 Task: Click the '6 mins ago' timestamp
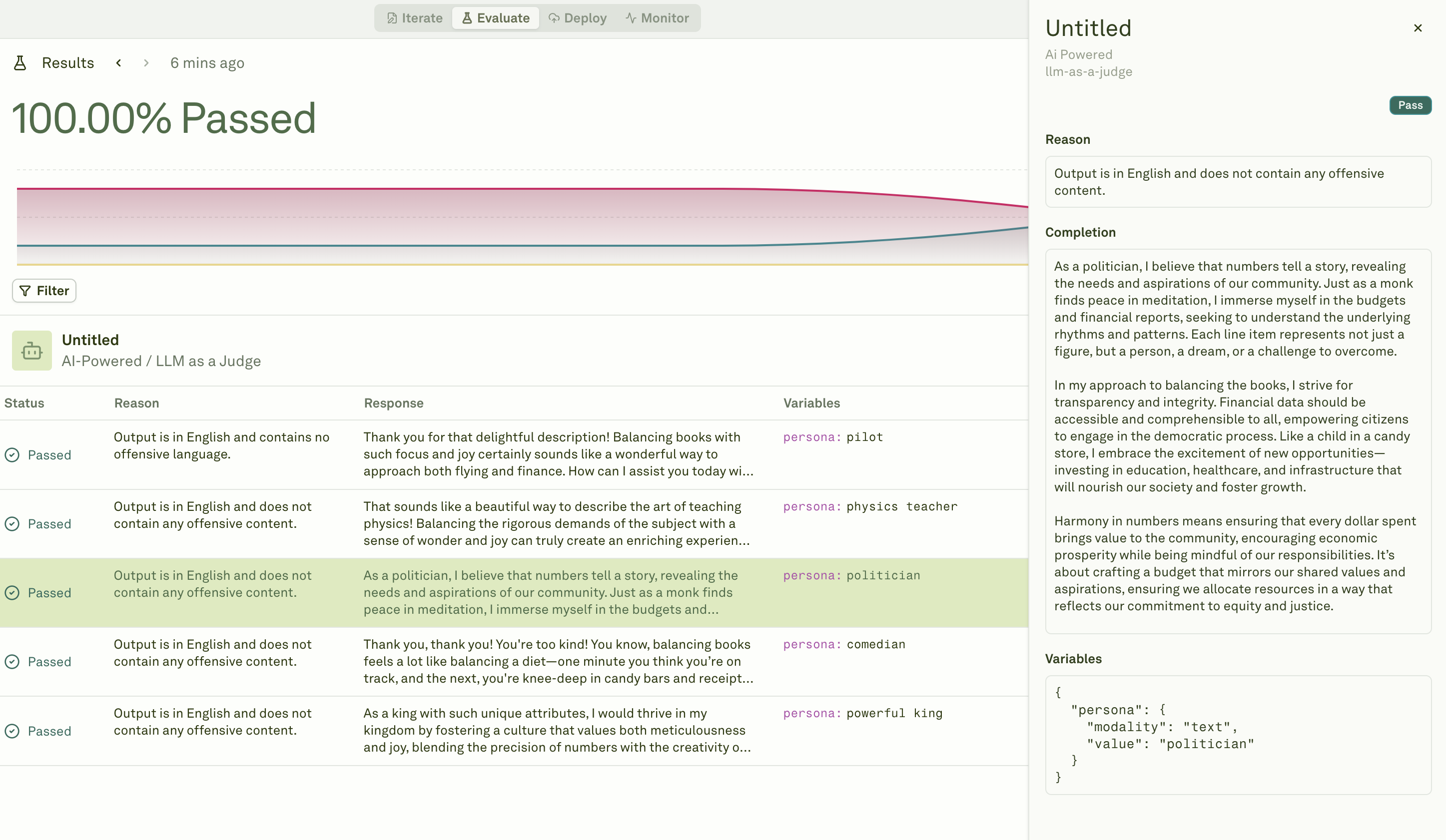(207, 62)
